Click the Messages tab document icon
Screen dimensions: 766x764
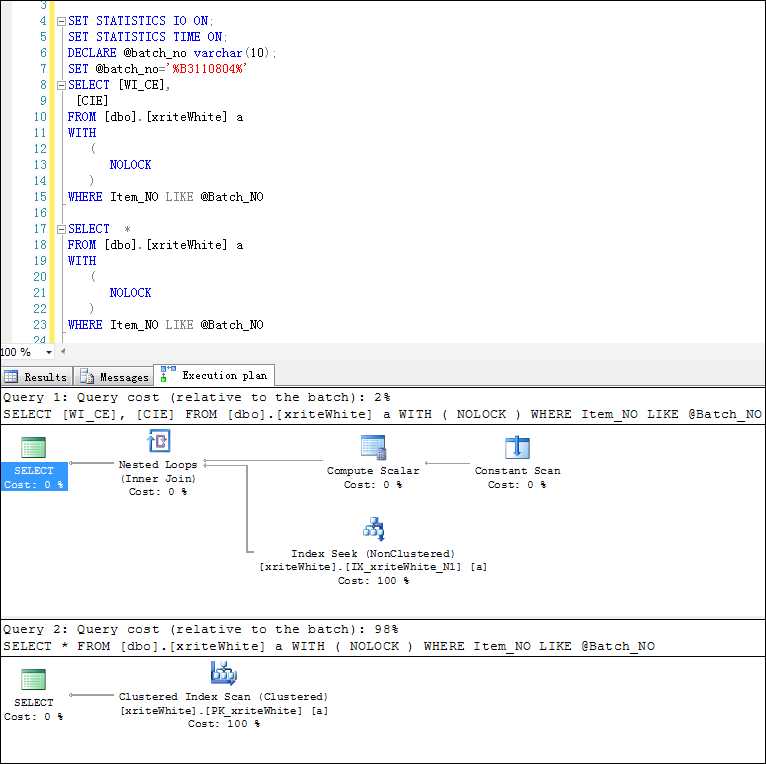(x=87, y=377)
